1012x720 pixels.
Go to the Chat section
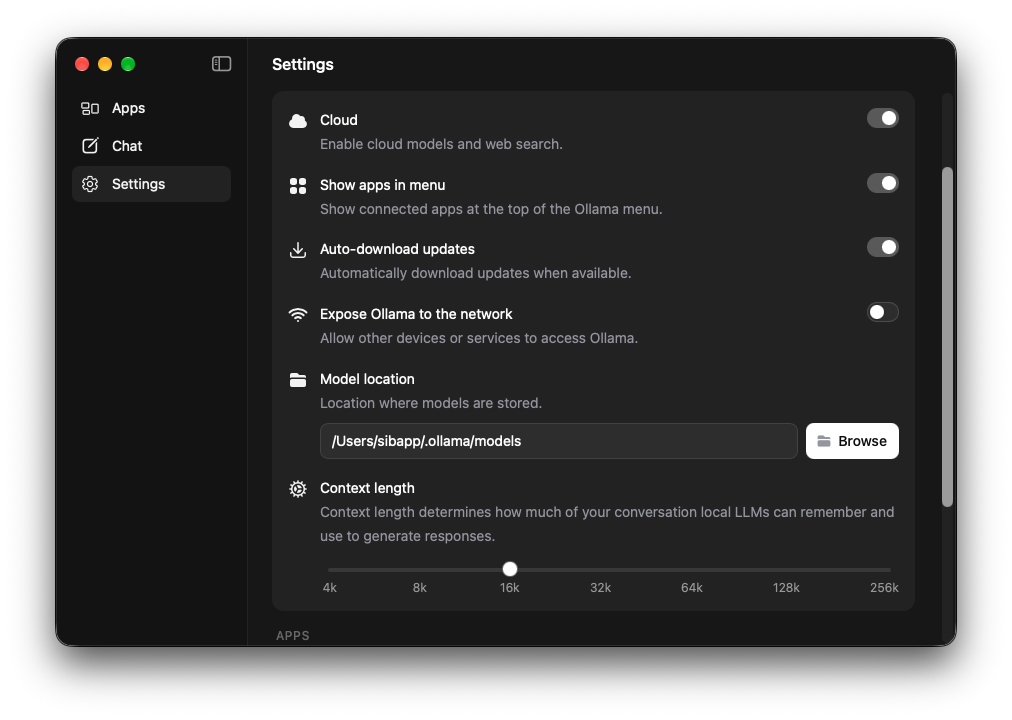[152, 146]
